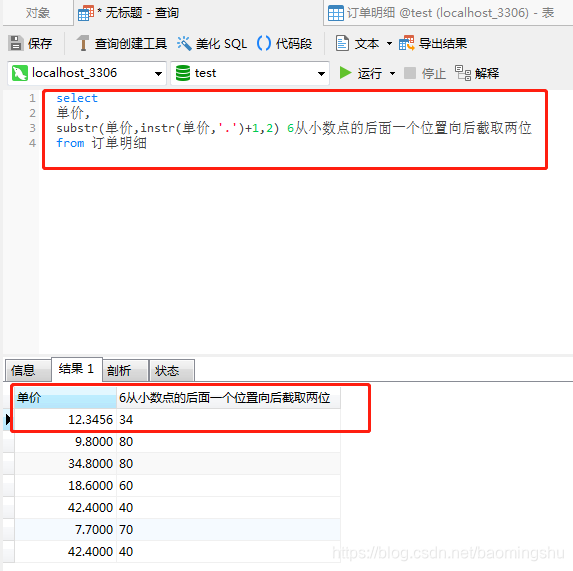This screenshot has height=571, width=573.
Task: Open the Query Builder tool (查询创建工具)
Action: [122, 43]
